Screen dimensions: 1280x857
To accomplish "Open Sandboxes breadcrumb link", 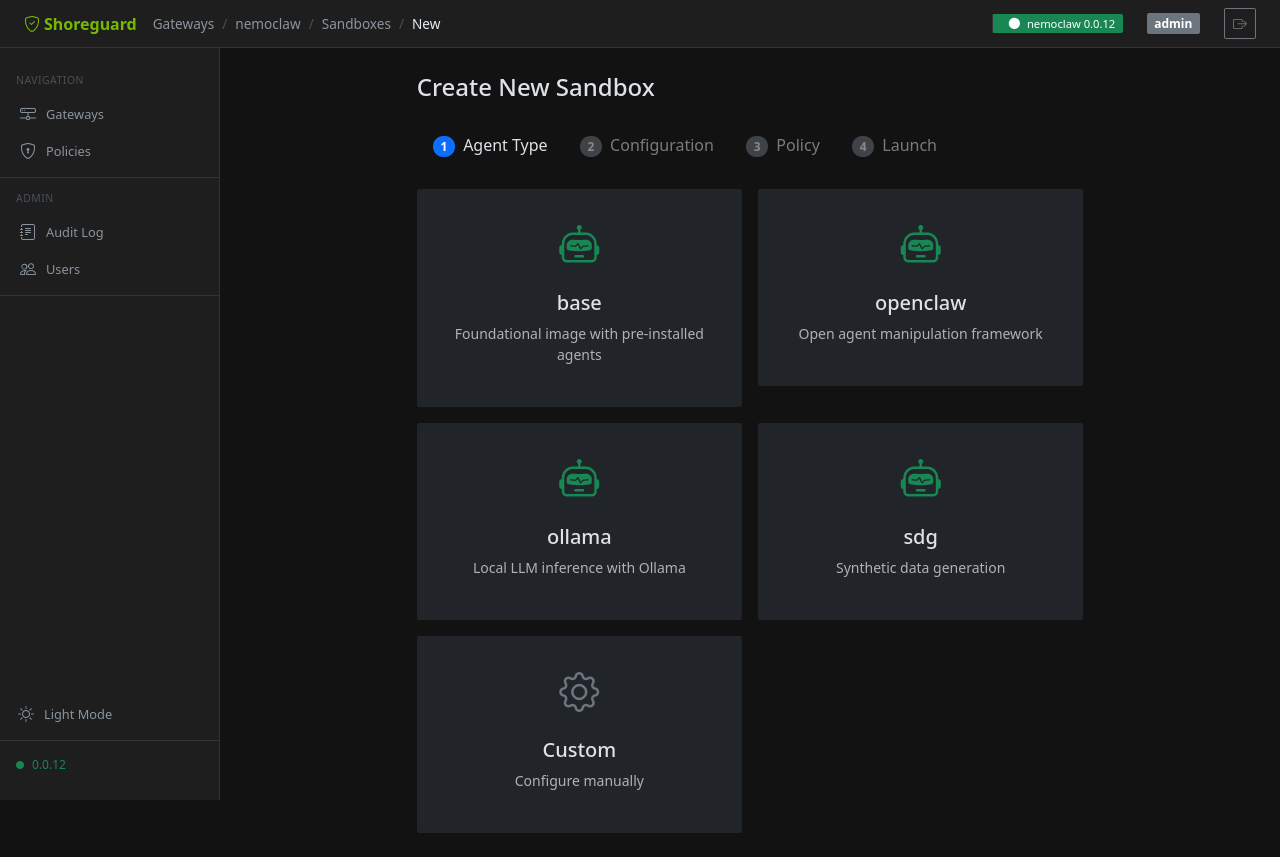I will (356, 24).
